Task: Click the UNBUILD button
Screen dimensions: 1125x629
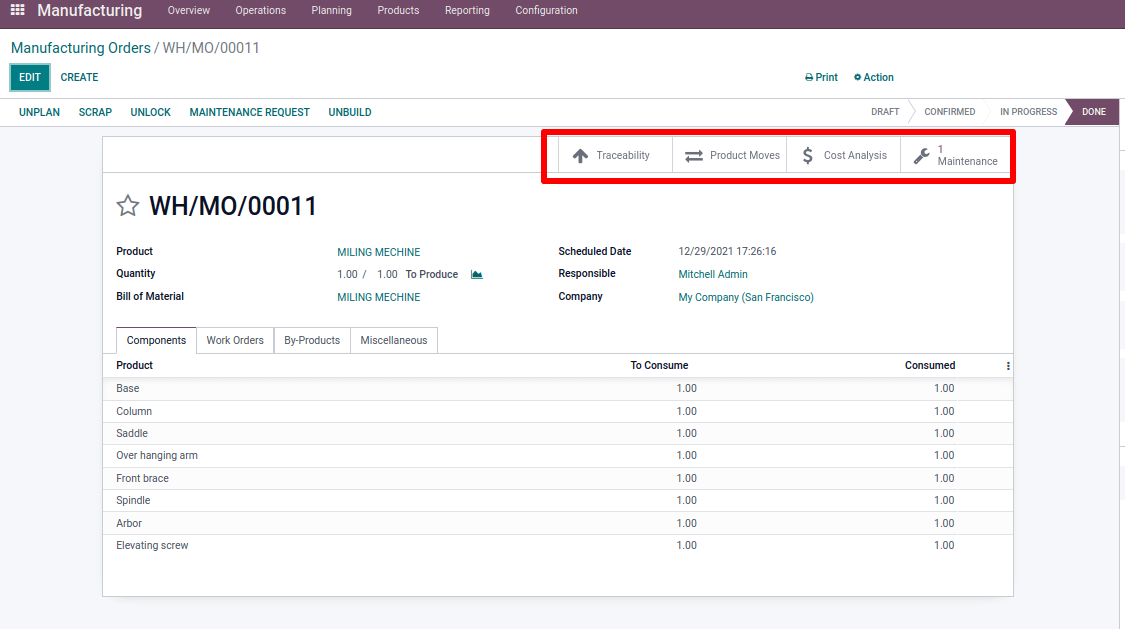Action: pyautogui.click(x=350, y=112)
